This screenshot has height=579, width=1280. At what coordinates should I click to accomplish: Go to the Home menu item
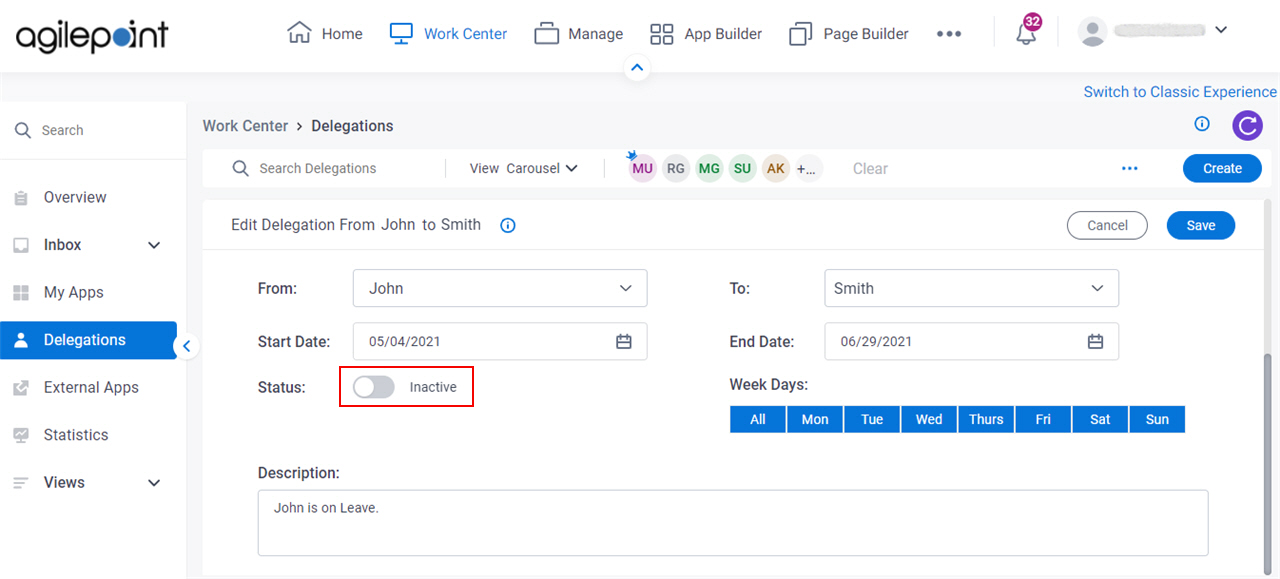325,34
